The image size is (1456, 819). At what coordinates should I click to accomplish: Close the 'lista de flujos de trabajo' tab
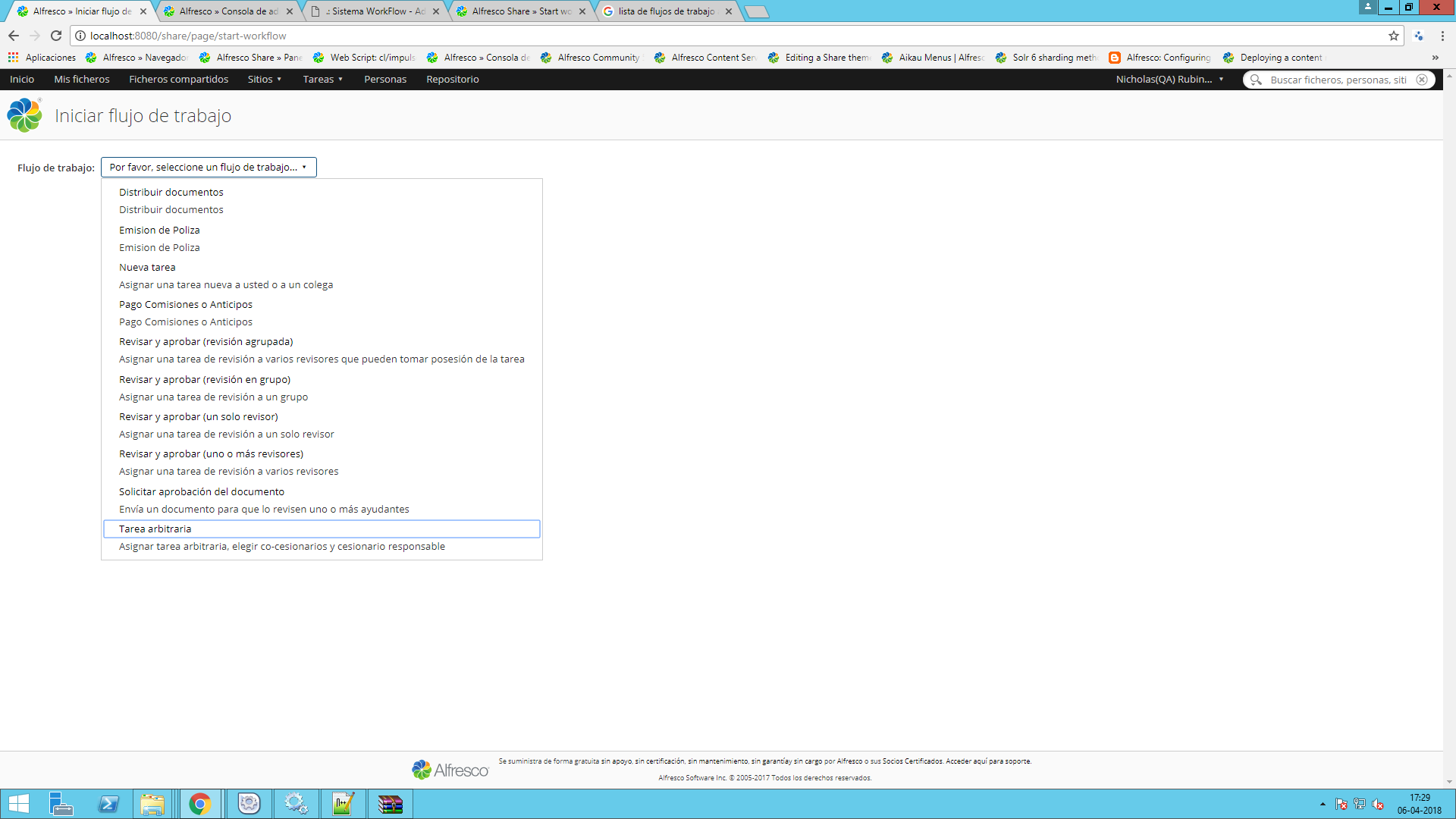728,11
